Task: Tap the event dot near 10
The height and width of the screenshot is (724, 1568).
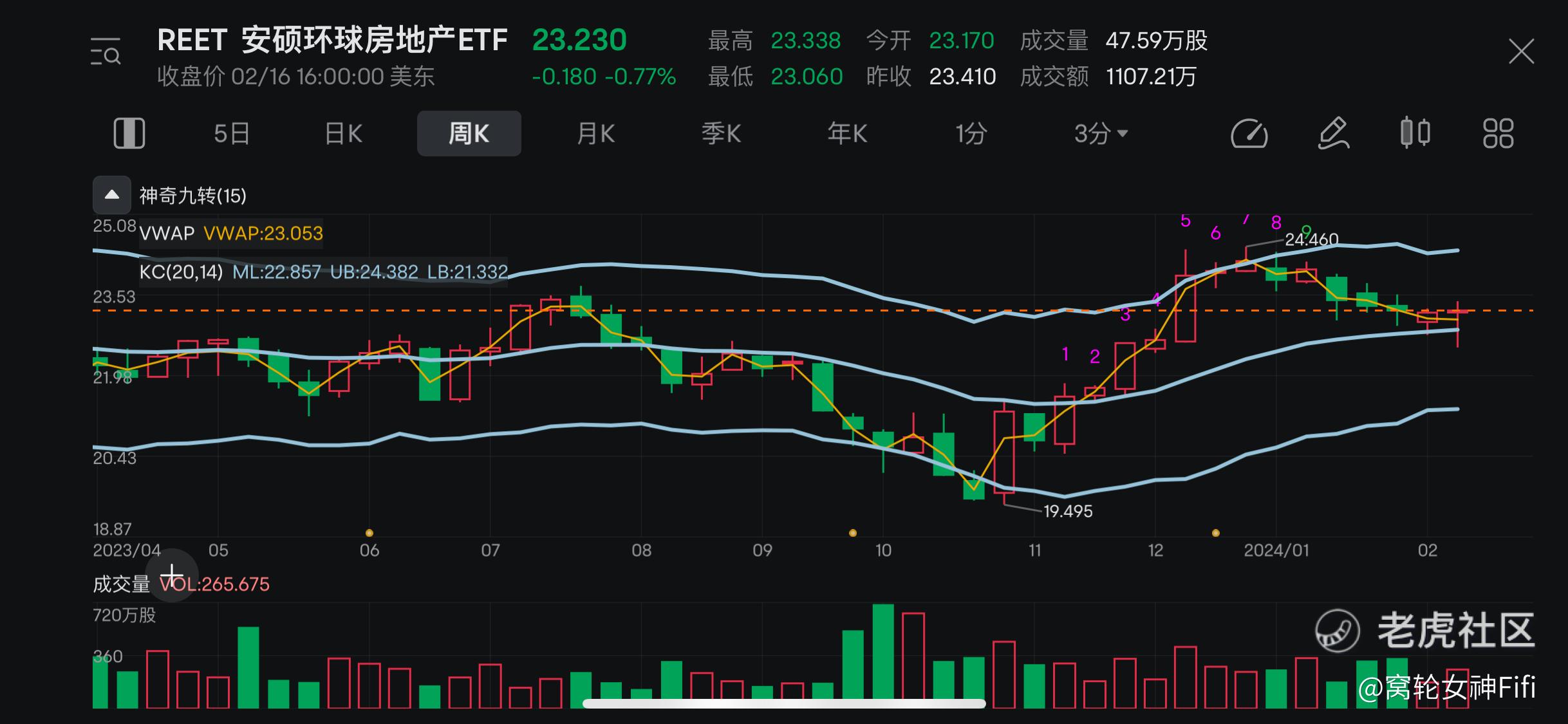Action: [853, 533]
